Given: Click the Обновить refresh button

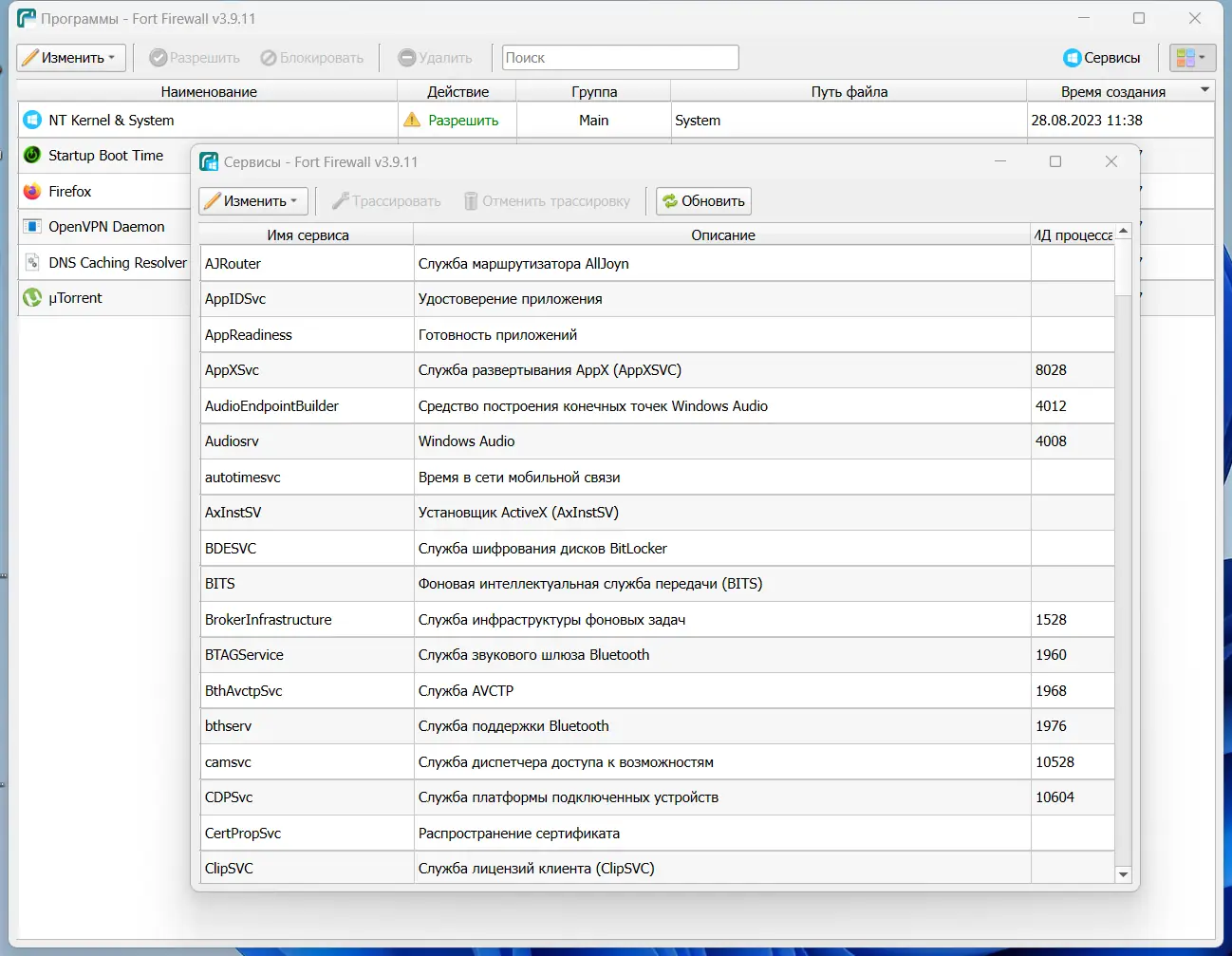Looking at the screenshot, I should point(703,201).
